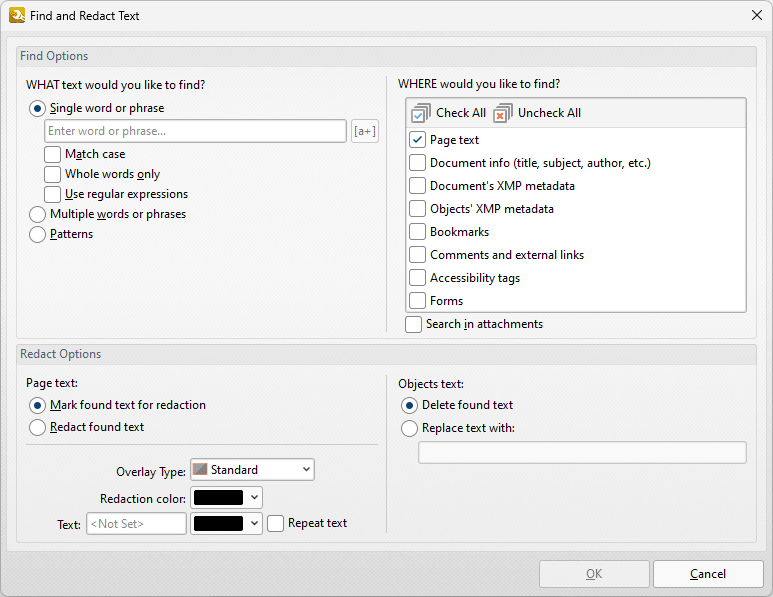The width and height of the screenshot is (773, 597).
Task: Select Mark found text for redaction
Action: pyautogui.click(x=37, y=405)
